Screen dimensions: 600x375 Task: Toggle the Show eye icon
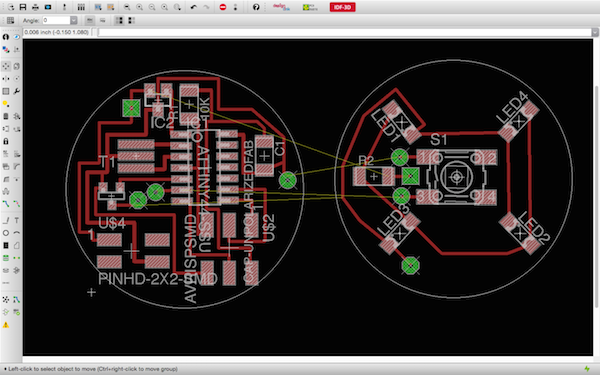point(16,37)
